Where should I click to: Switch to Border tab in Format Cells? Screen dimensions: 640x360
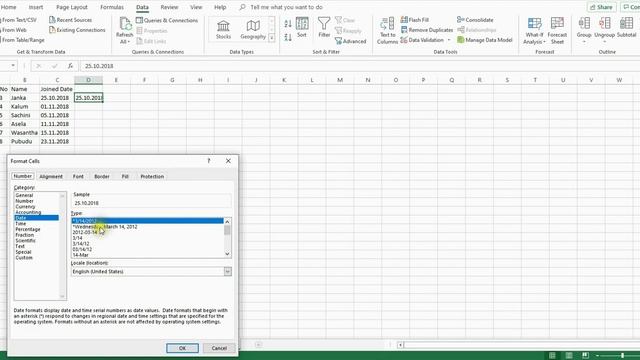click(102, 176)
